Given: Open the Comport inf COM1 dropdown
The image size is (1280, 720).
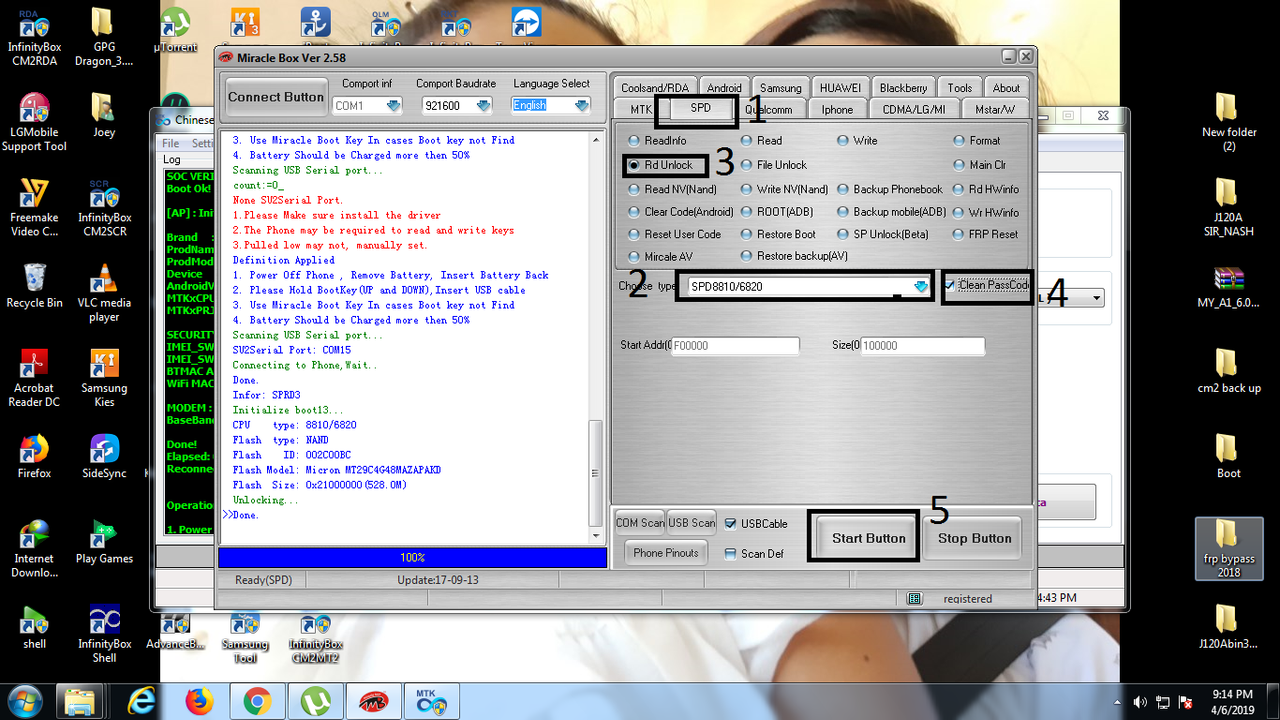Looking at the screenshot, I should point(367,105).
